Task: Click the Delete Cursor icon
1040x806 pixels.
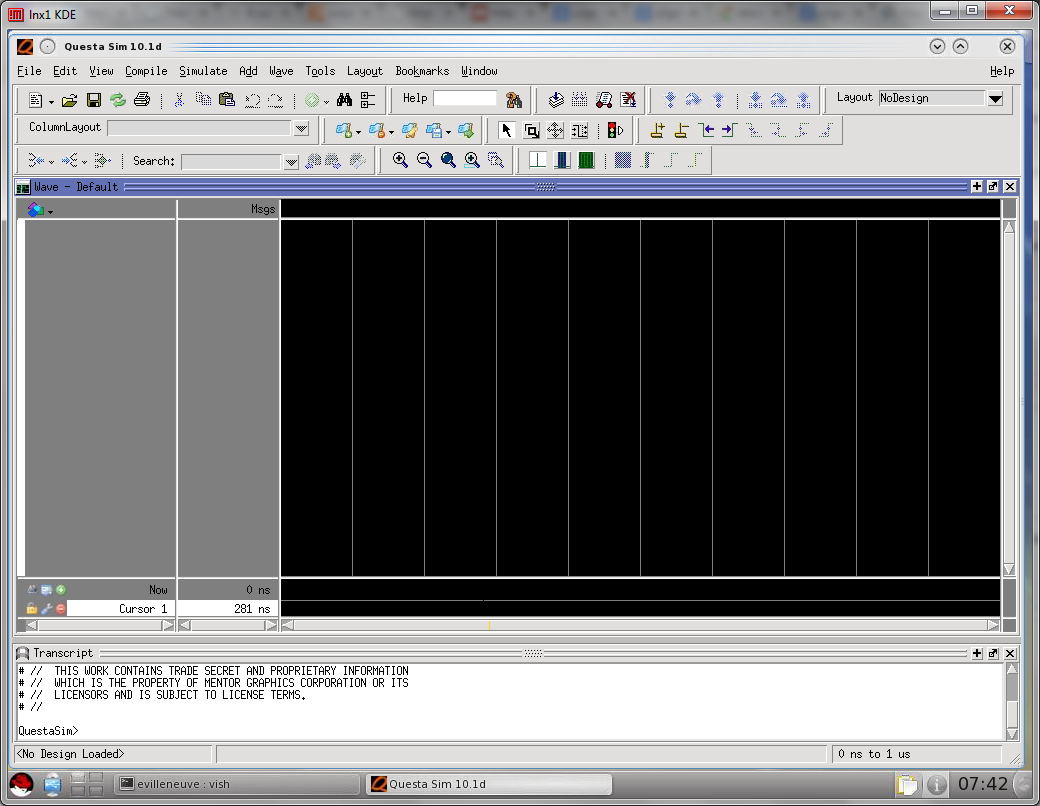Action: (x=681, y=131)
